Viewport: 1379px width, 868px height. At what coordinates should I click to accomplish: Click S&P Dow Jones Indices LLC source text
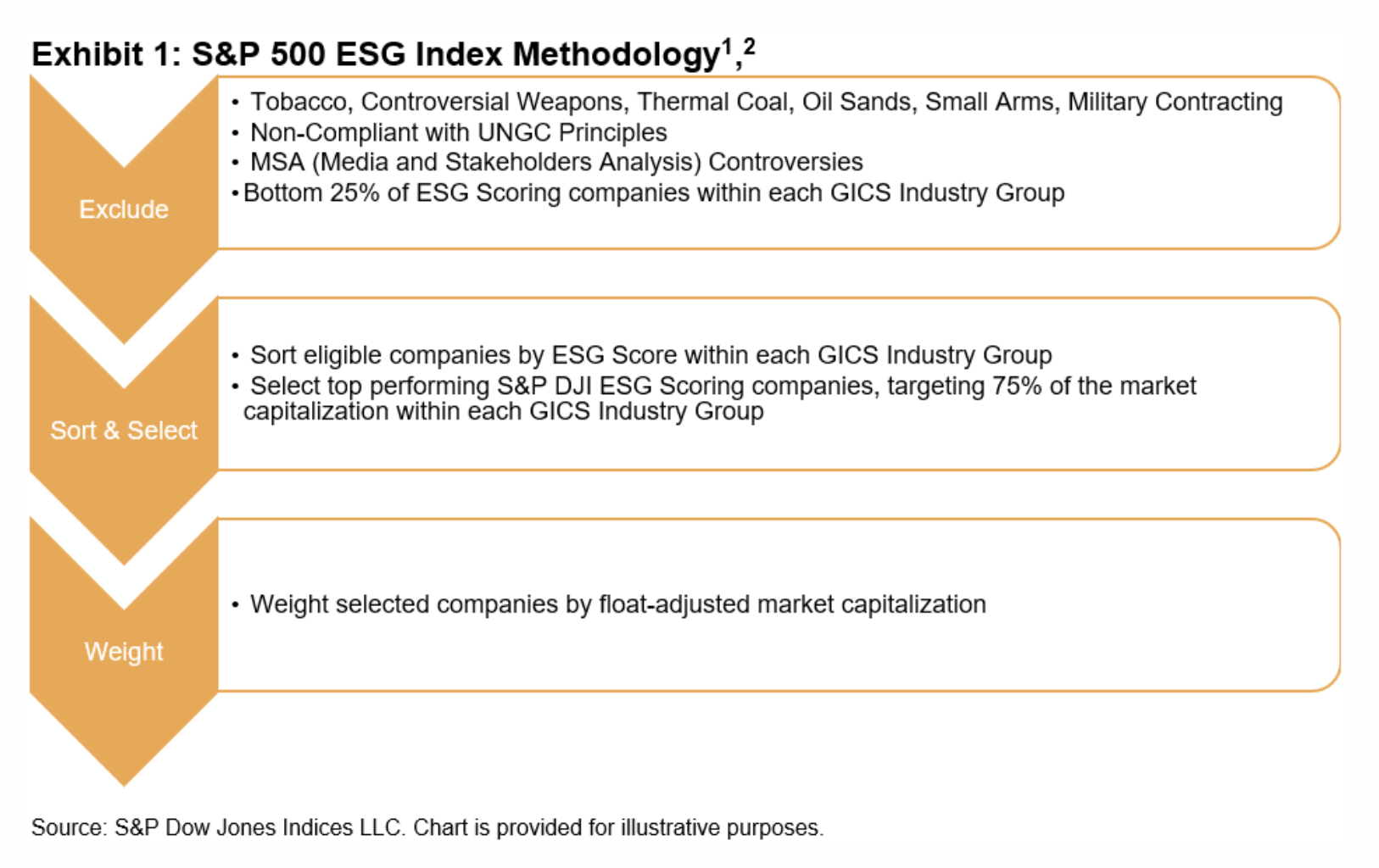[259, 827]
